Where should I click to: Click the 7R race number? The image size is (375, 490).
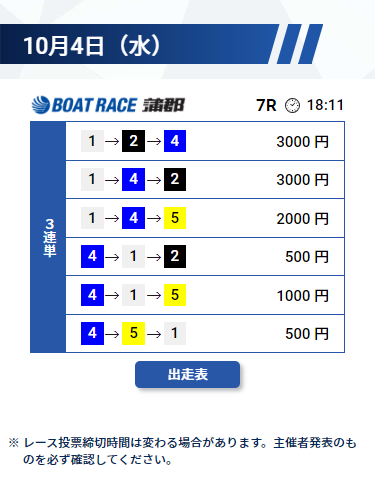coord(266,105)
